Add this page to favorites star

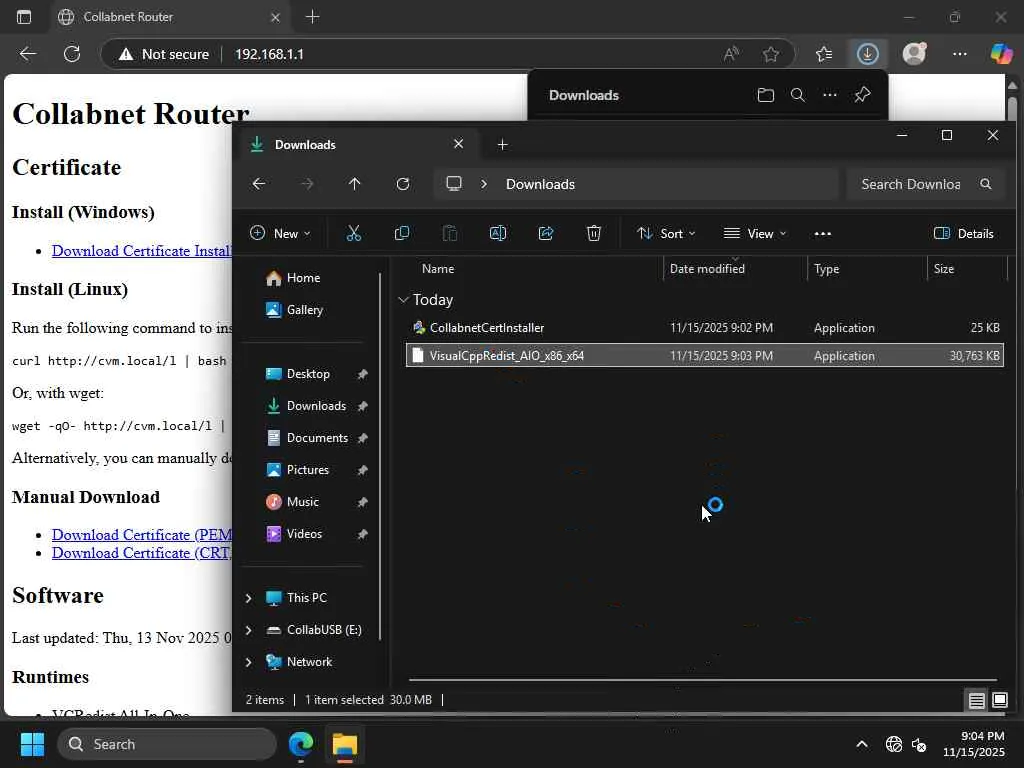[x=771, y=54]
